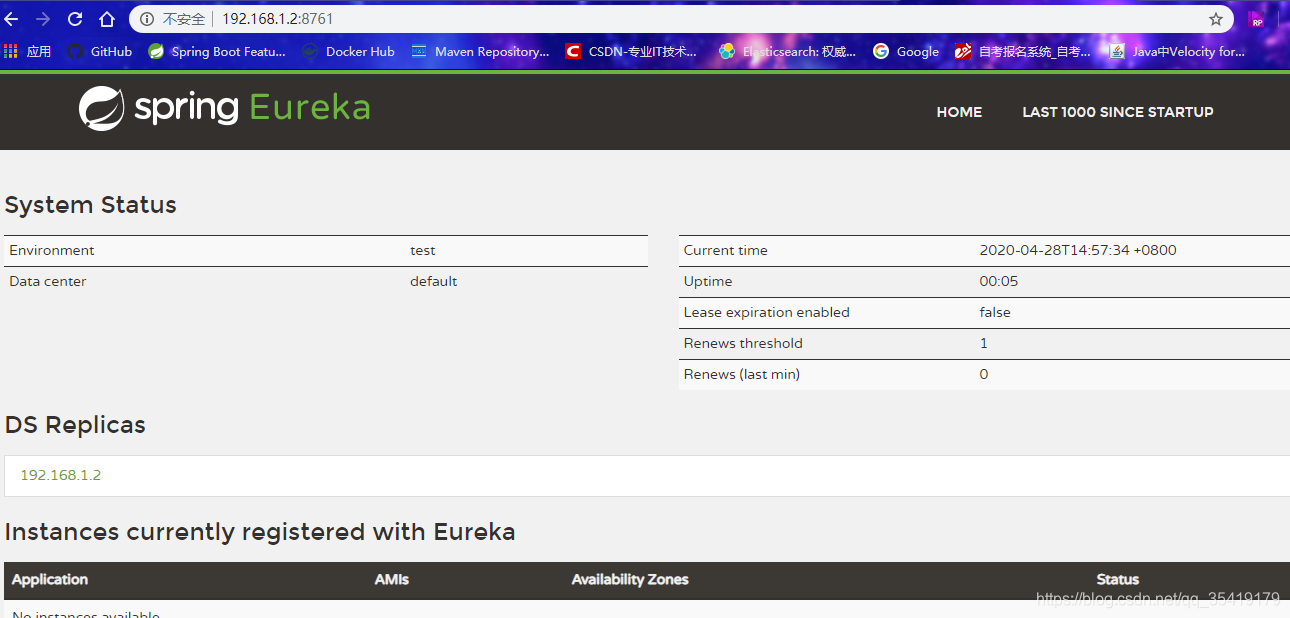Click the Lease expiration enabled value 'false'
Viewport: 1290px width, 618px height.
(x=995, y=312)
